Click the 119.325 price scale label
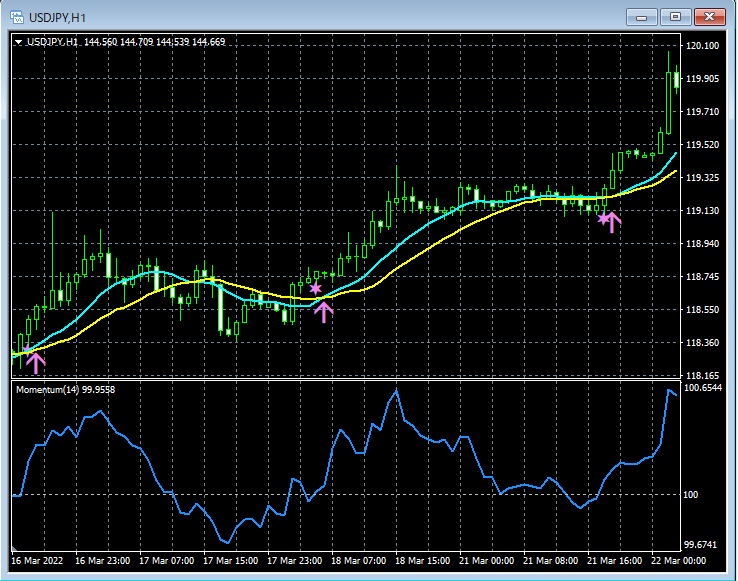The height and width of the screenshot is (581, 738). click(702, 178)
